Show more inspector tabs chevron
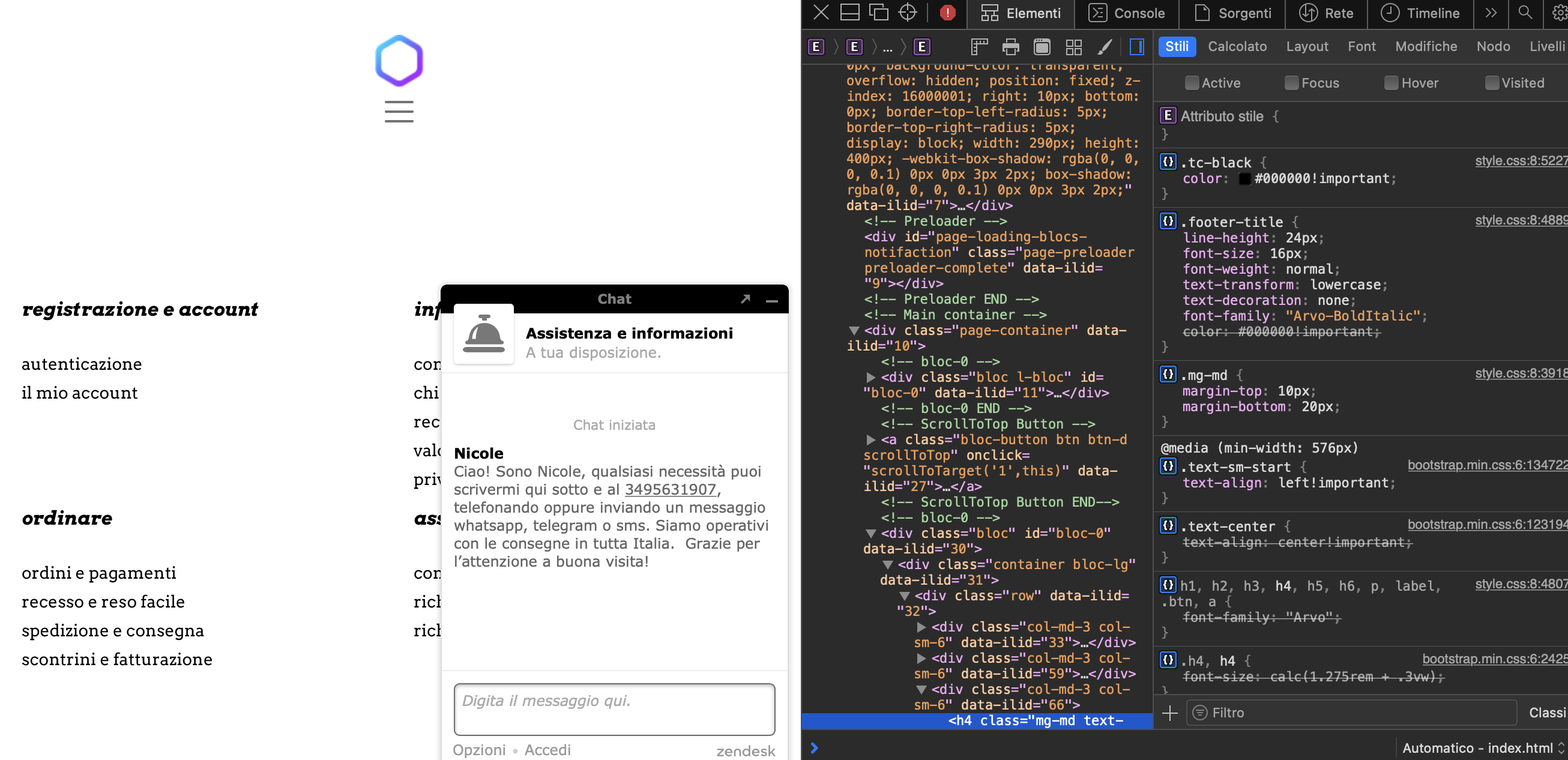This screenshot has width=1568, height=760. pyautogui.click(x=1490, y=13)
